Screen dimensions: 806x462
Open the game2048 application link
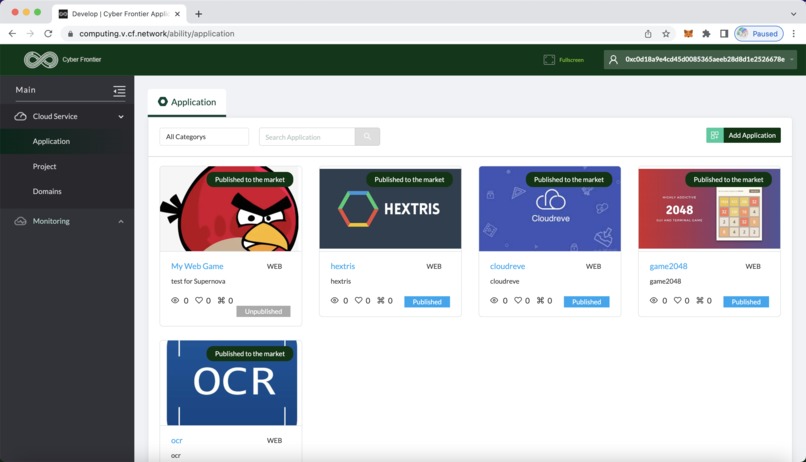668,266
